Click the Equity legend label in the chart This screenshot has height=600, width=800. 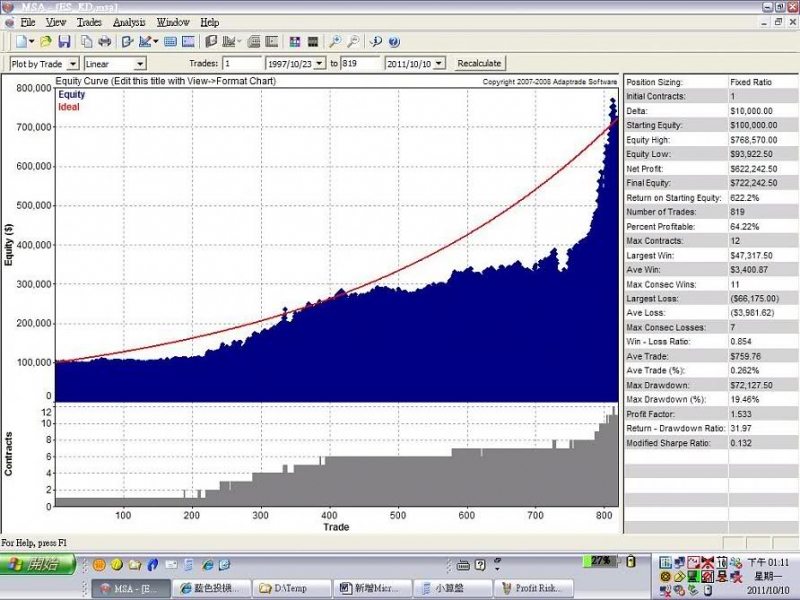pyautogui.click(x=71, y=94)
